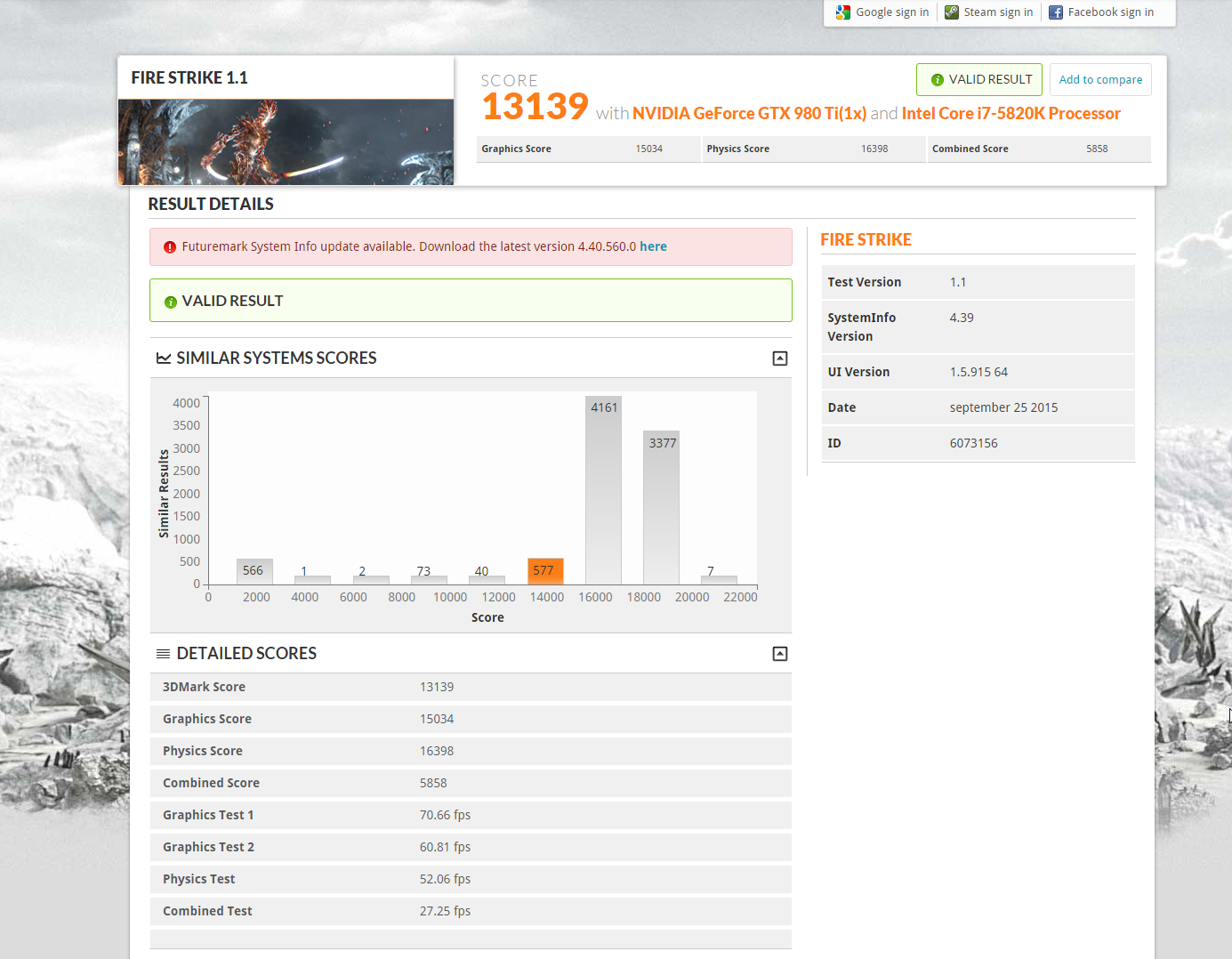The image size is (1232, 959).
Task: Open Intel Core i7-5820K Processor link
Action: pyautogui.click(x=1011, y=113)
